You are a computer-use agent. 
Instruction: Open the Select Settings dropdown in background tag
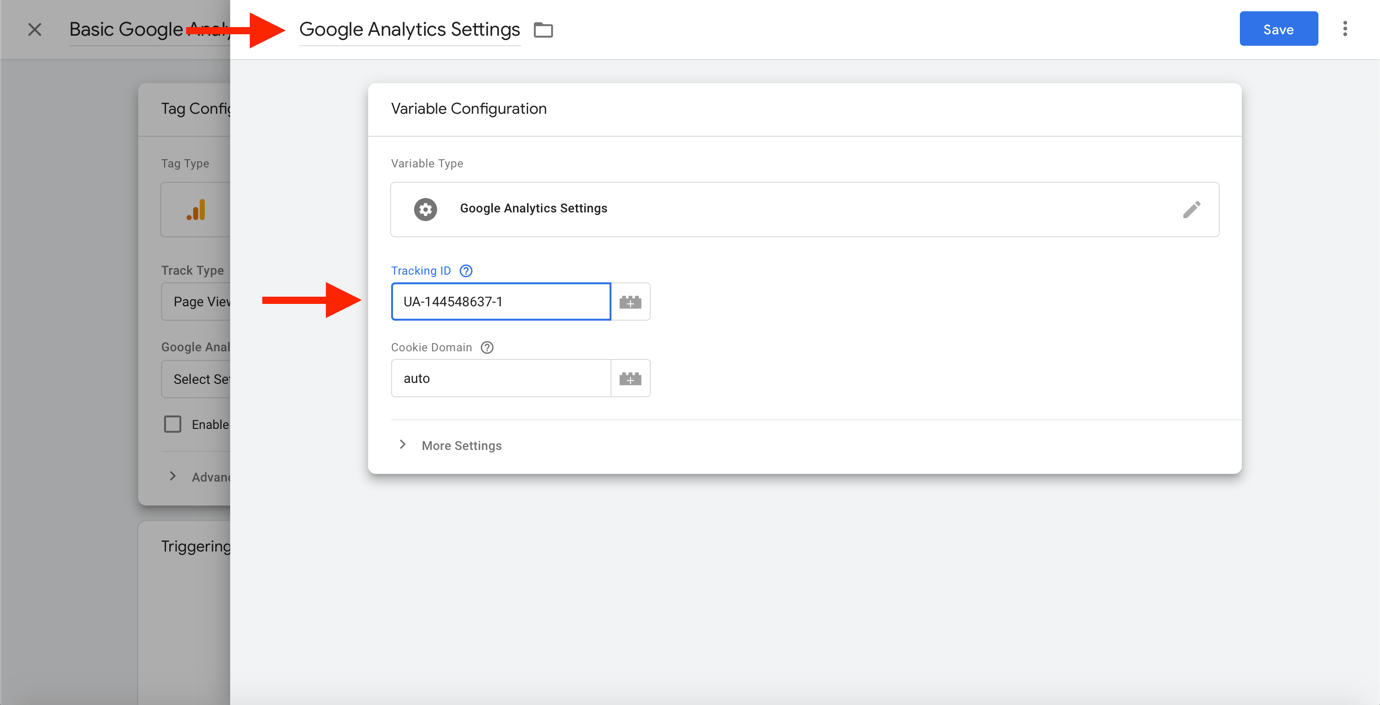[196, 380]
